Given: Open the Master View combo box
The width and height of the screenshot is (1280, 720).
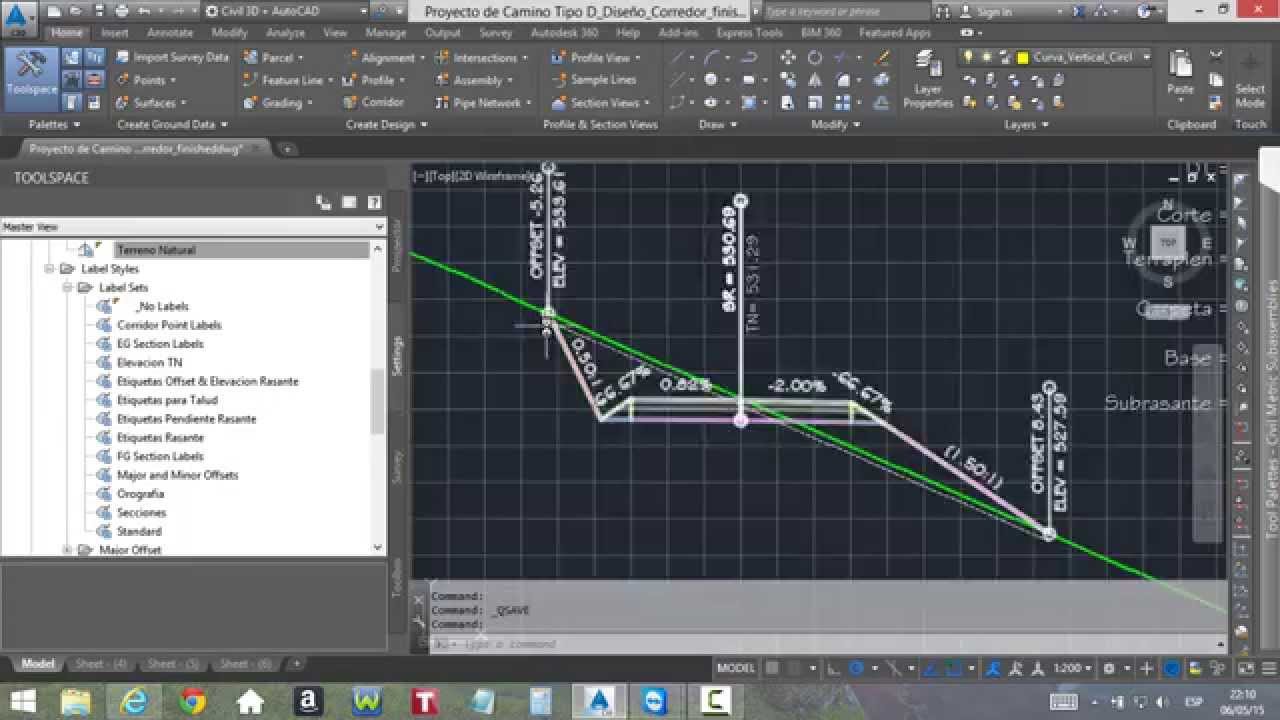Looking at the screenshot, I should coord(193,227).
